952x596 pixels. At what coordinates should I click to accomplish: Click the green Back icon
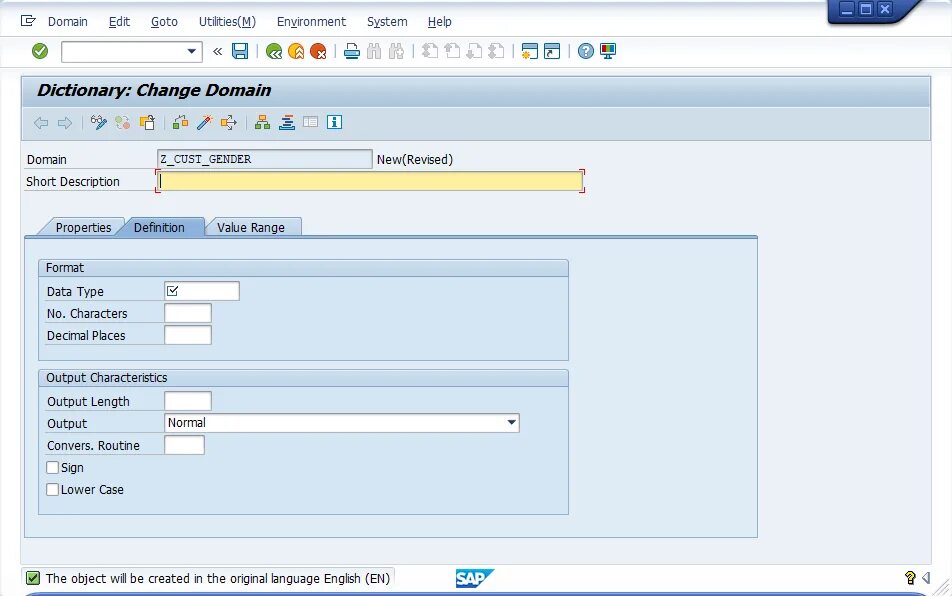[274, 52]
